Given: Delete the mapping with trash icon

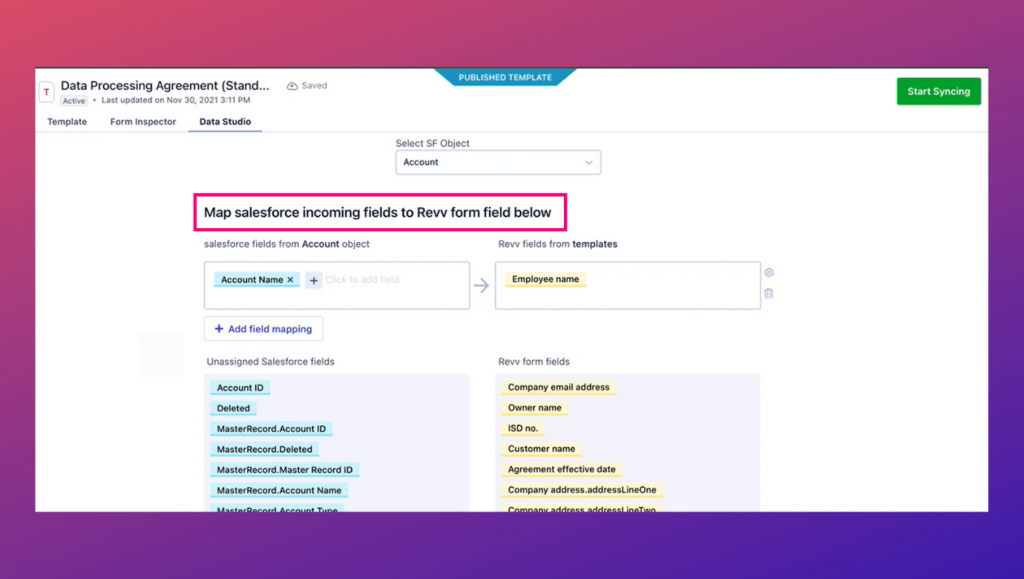Looking at the screenshot, I should pyautogui.click(x=769, y=293).
